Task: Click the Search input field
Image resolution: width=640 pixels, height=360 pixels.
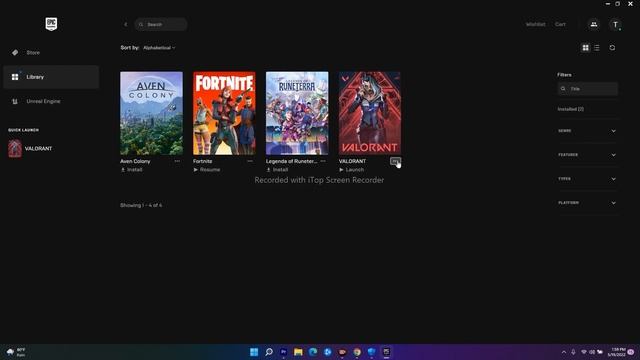Action: pyautogui.click(x=161, y=24)
